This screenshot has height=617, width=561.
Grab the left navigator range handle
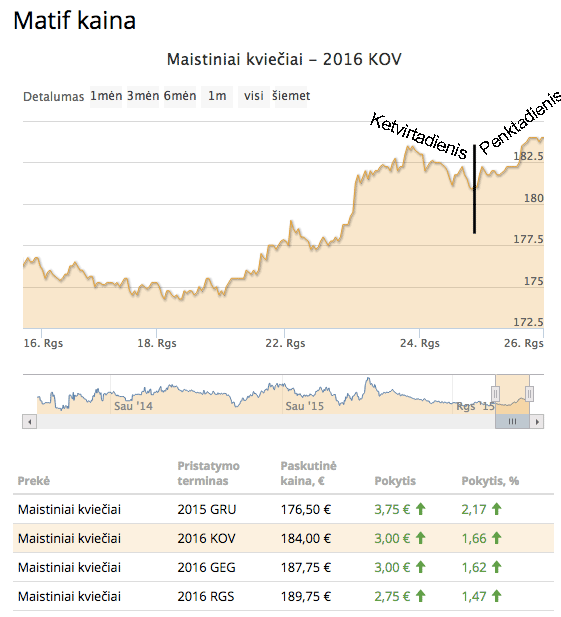point(495,393)
